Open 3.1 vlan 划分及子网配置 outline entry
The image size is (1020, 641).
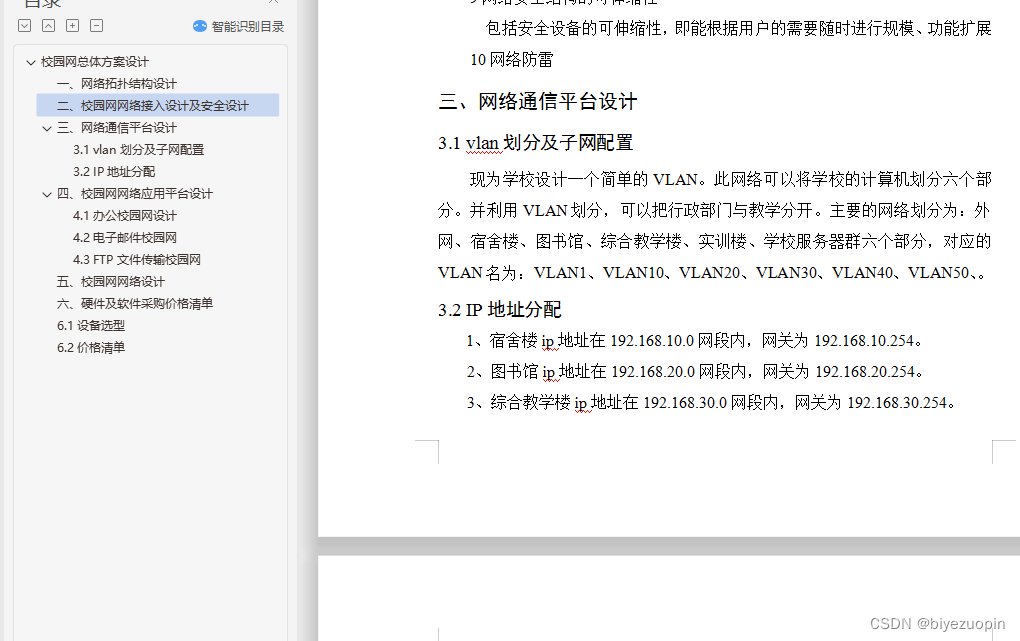point(139,150)
